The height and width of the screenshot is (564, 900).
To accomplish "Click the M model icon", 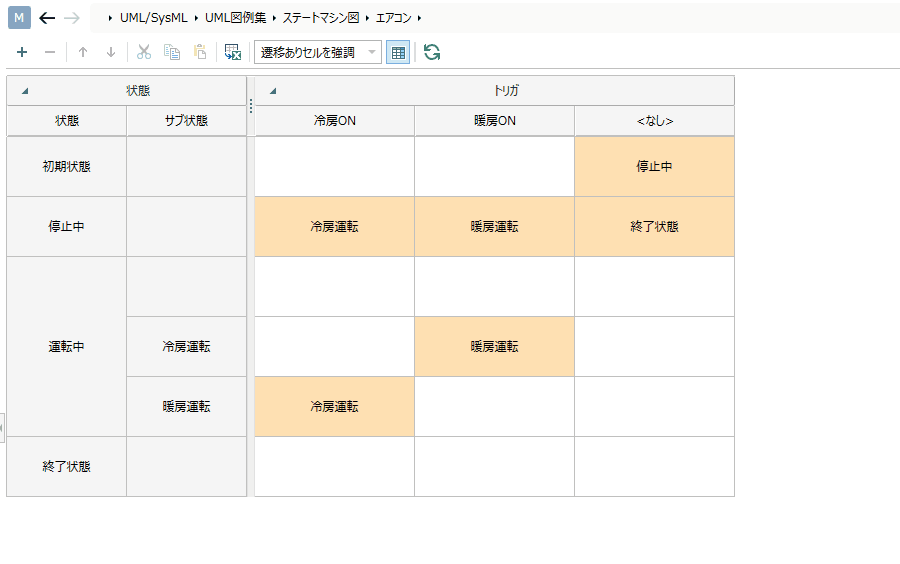I will tap(19, 18).
